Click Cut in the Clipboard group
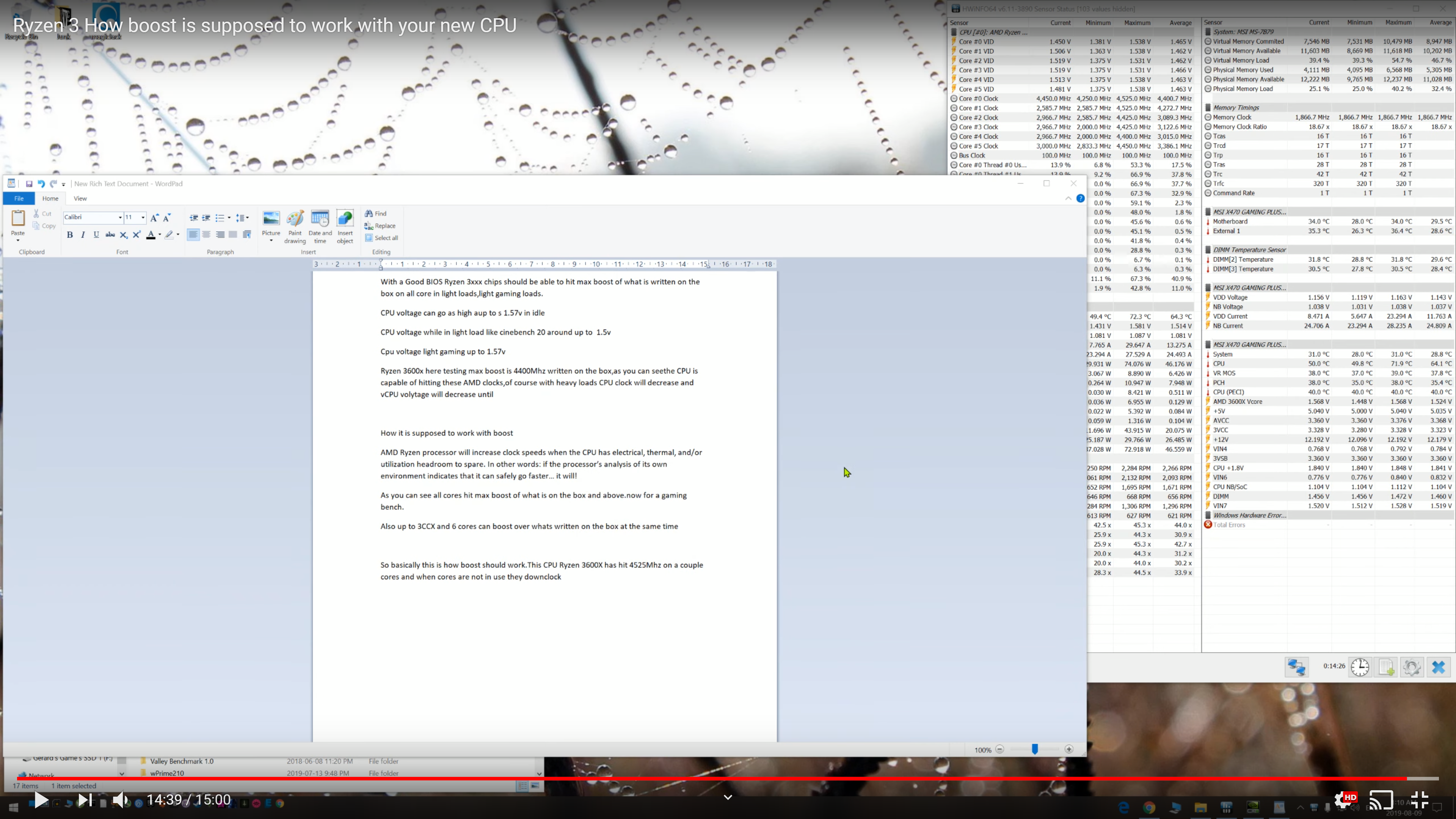 pyautogui.click(x=42, y=213)
